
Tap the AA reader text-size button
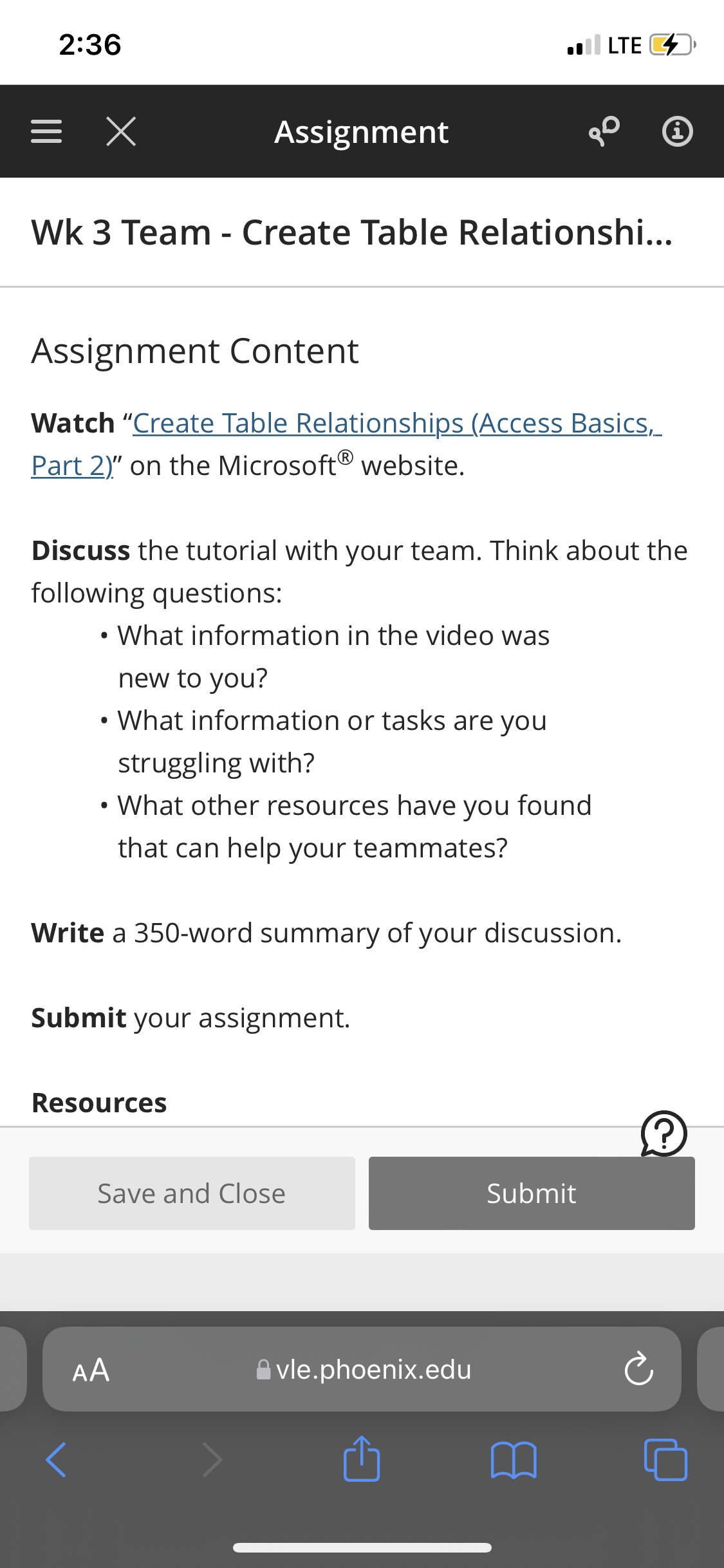coord(91,1370)
